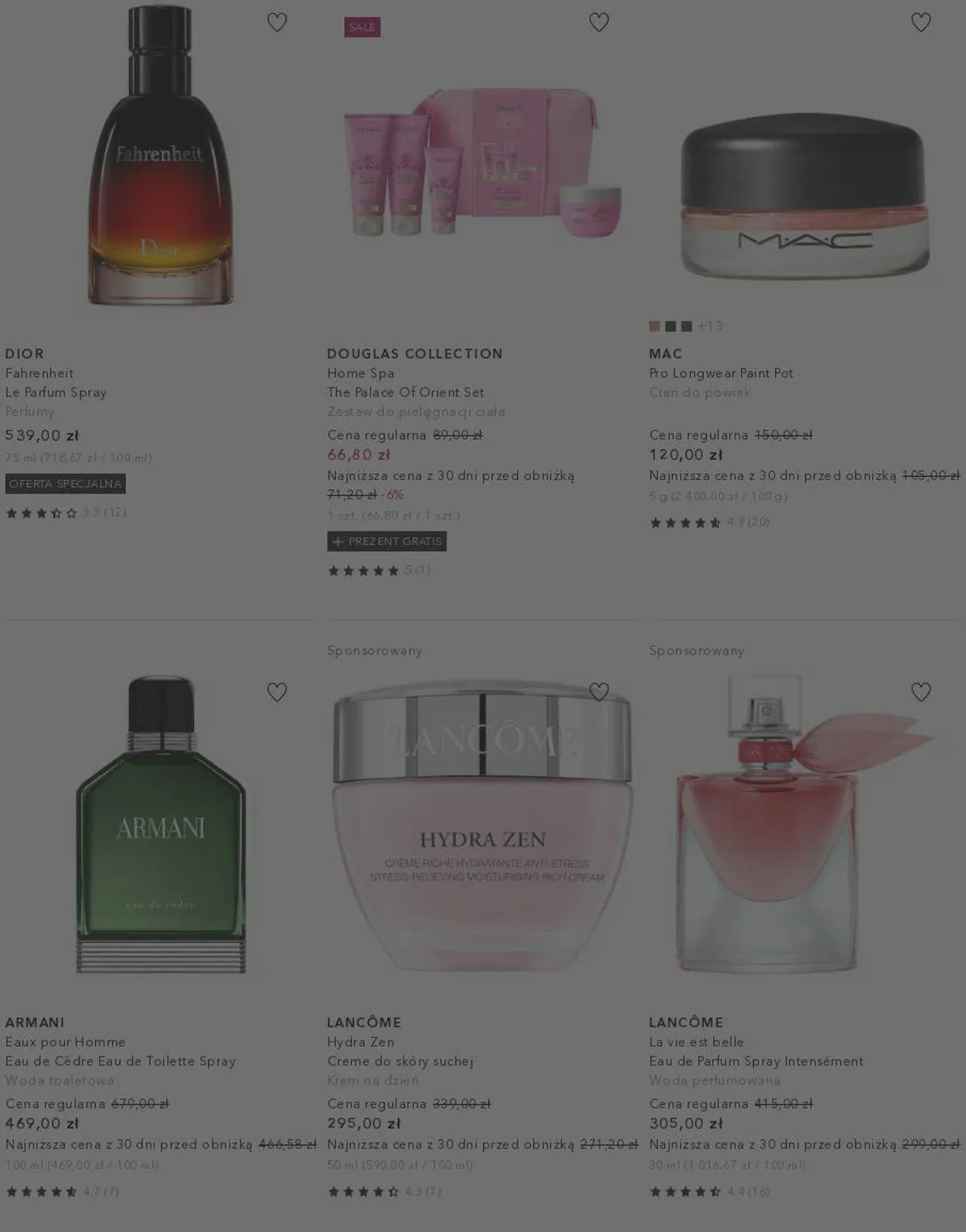Viewport: 966px width, 1232px height.
Task: Save Armani Eau de Cèdre with heart icon
Action: point(277,692)
